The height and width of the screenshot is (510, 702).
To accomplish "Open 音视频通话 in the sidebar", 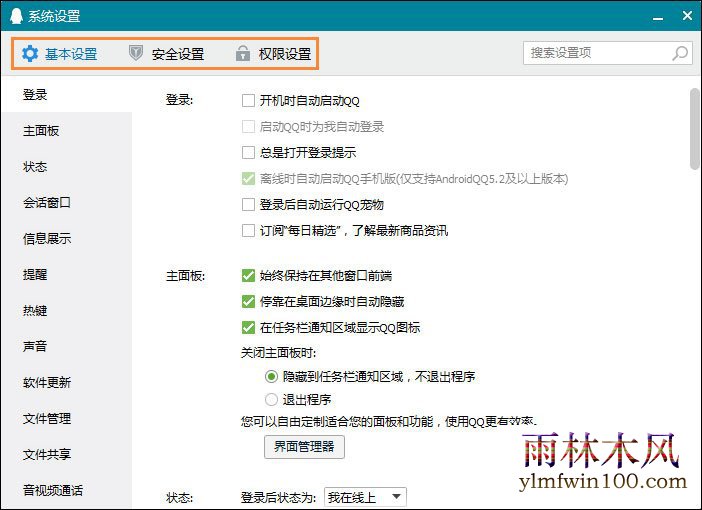I will click(x=66, y=490).
